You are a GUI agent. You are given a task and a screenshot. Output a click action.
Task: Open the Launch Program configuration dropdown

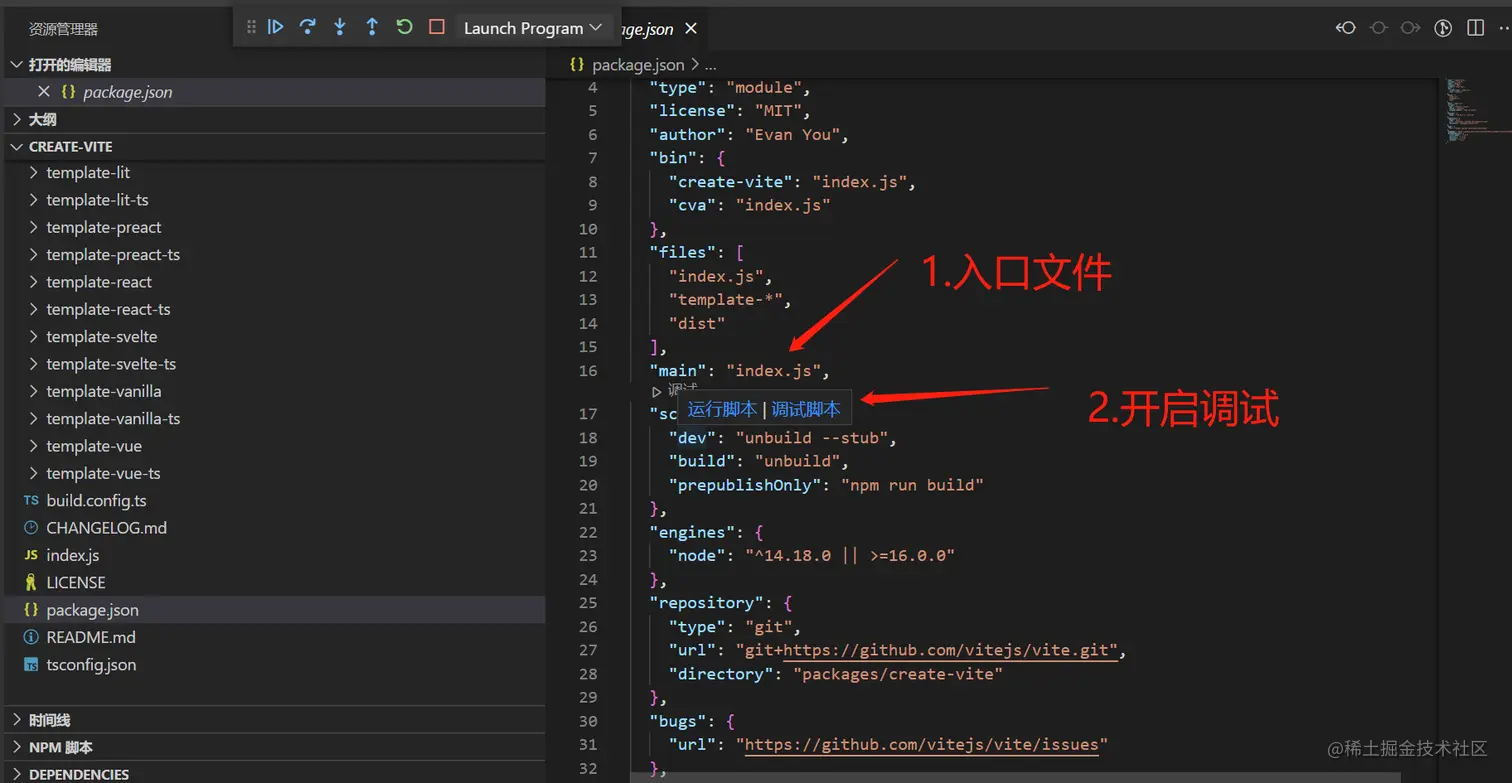532,28
